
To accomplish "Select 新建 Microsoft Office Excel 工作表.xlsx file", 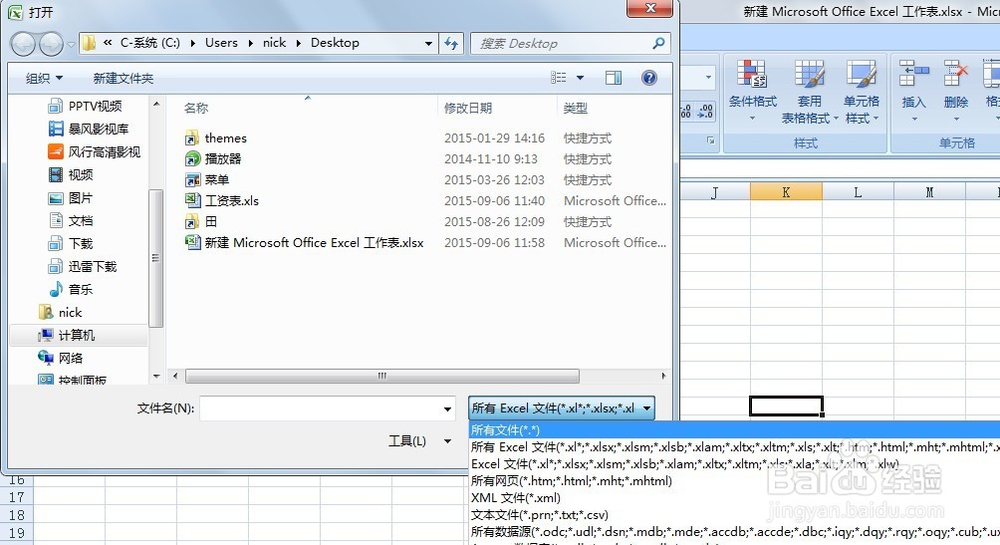I will 304,243.
